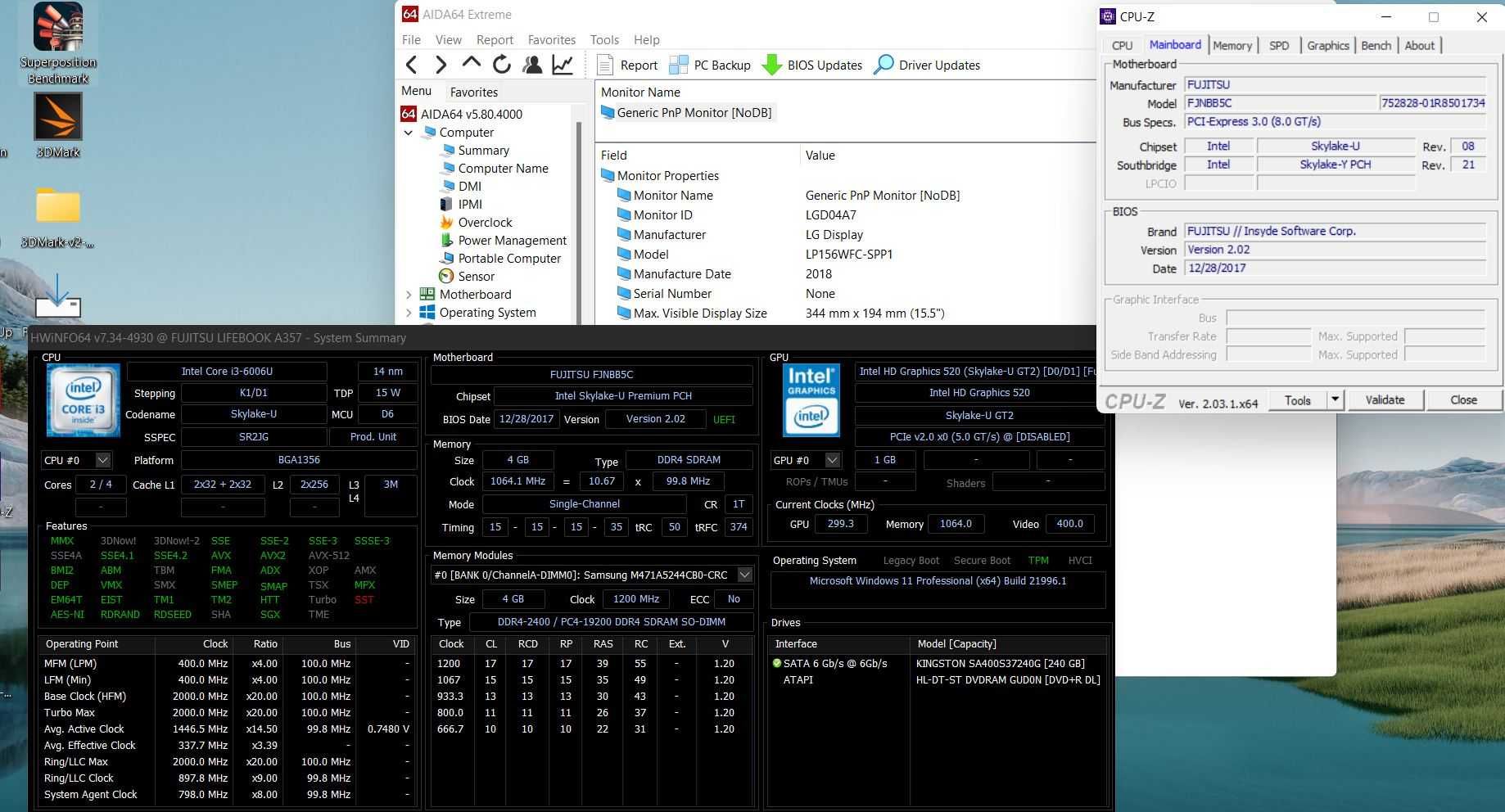1505x812 pixels.
Task: Check Driver Updates in AIDA64
Action: (x=927, y=65)
